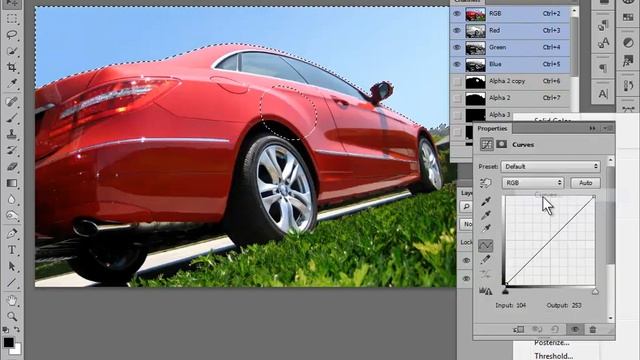Viewport: 640px width, 360px height.
Task: Select the Rectangular Marquee tool
Action: [12, 19]
